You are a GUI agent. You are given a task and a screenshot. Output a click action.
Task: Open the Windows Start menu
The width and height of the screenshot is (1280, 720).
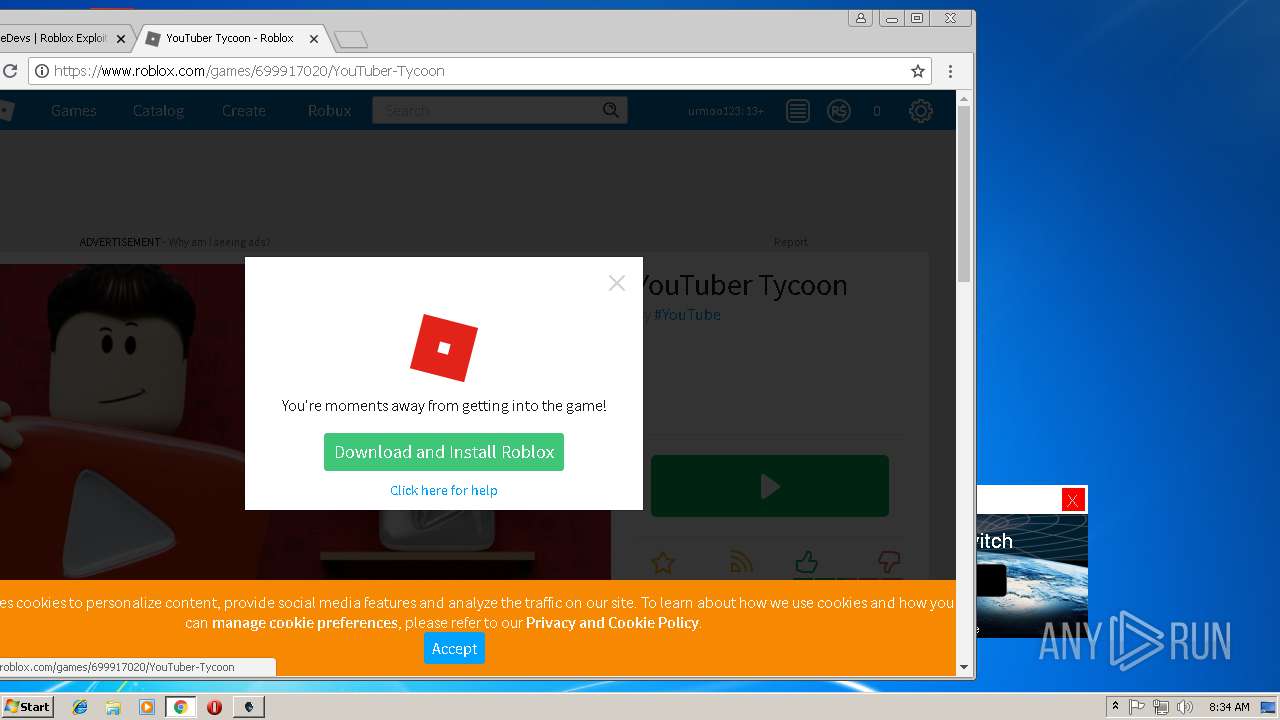[x=27, y=707]
